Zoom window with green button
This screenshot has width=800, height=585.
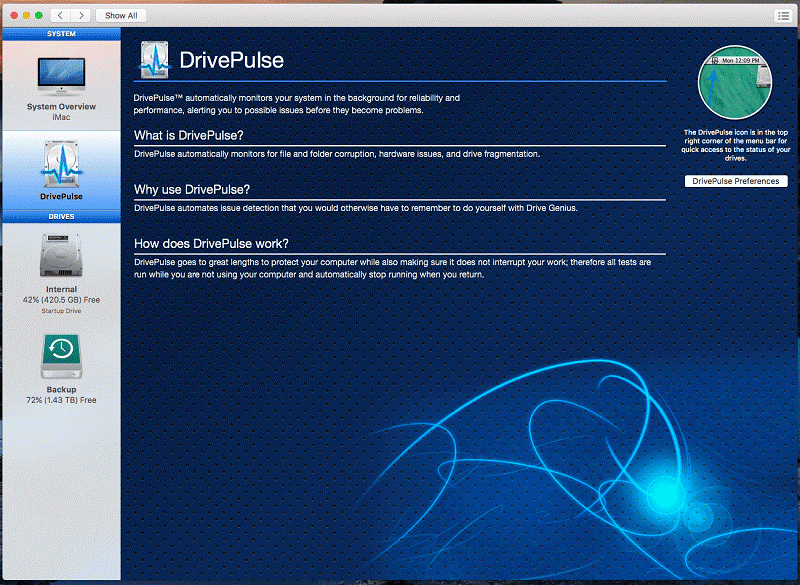[x=39, y=15]
